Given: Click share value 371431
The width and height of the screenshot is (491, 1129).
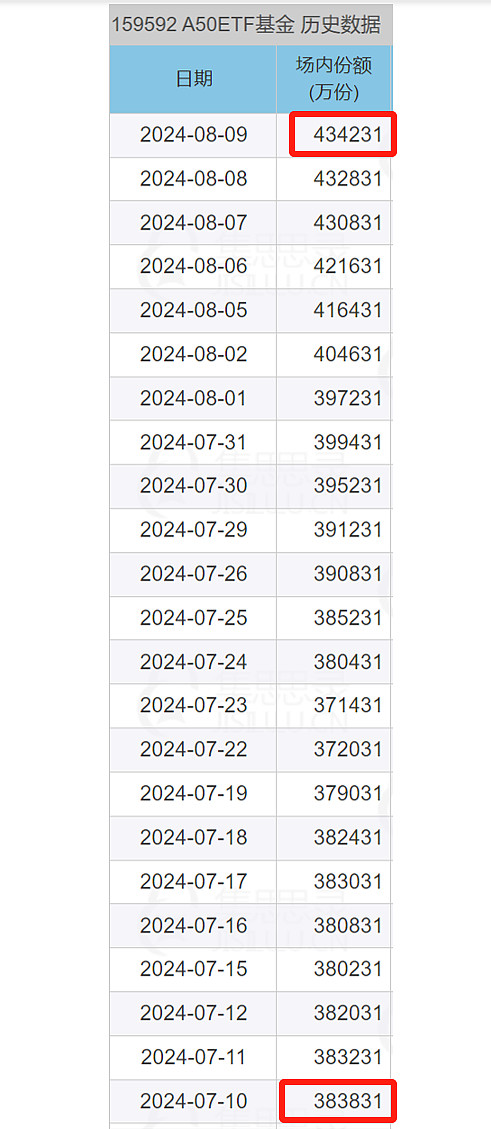Looking at the screenshot, I should click(348, 706).
